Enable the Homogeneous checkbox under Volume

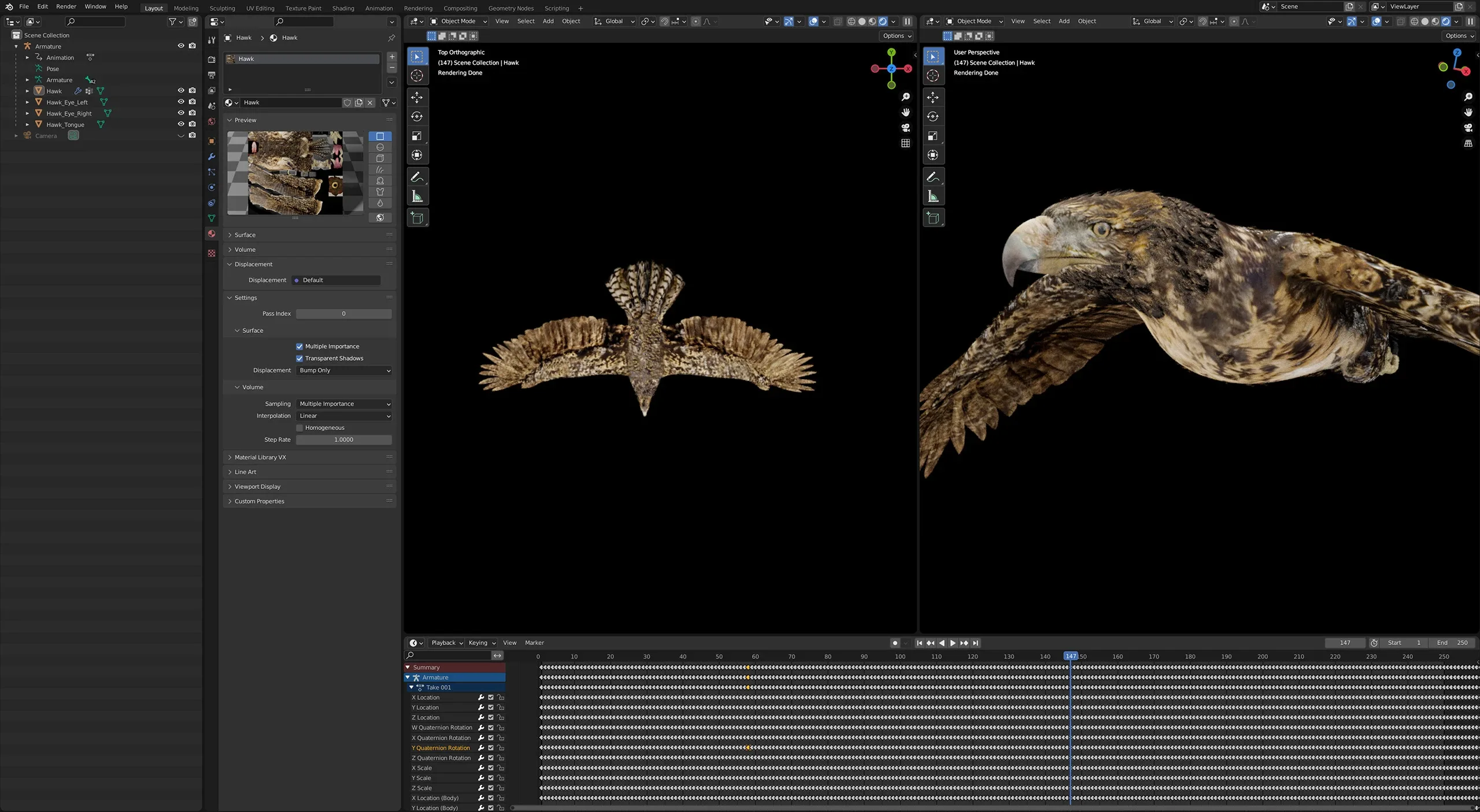pos(300,428)
